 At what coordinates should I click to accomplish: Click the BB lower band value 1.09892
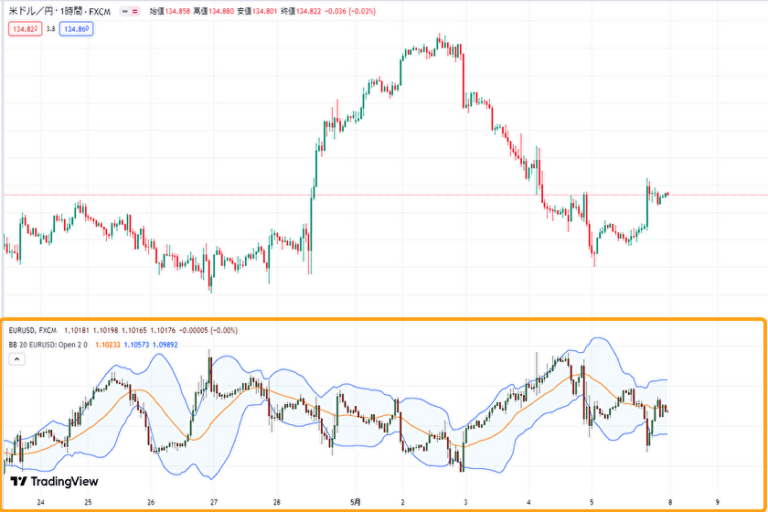click(167, 343)
